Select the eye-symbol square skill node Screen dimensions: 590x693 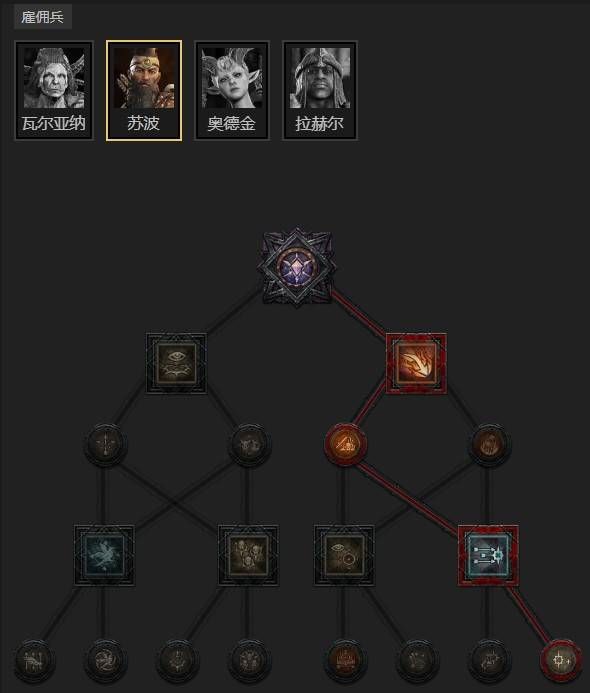pos(176,363)
